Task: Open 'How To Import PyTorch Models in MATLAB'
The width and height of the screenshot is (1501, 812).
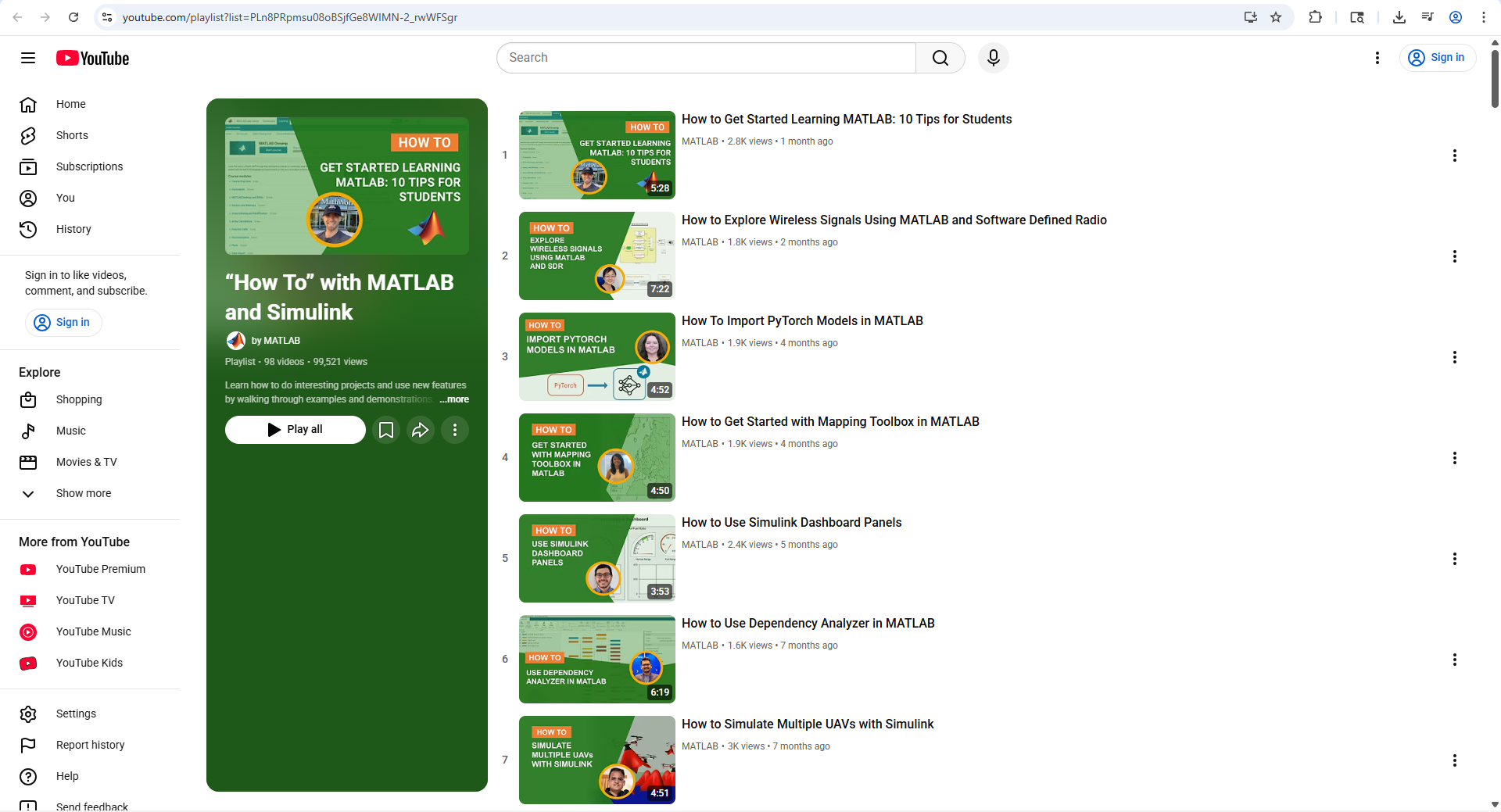Action: click(x=802, y=320)
